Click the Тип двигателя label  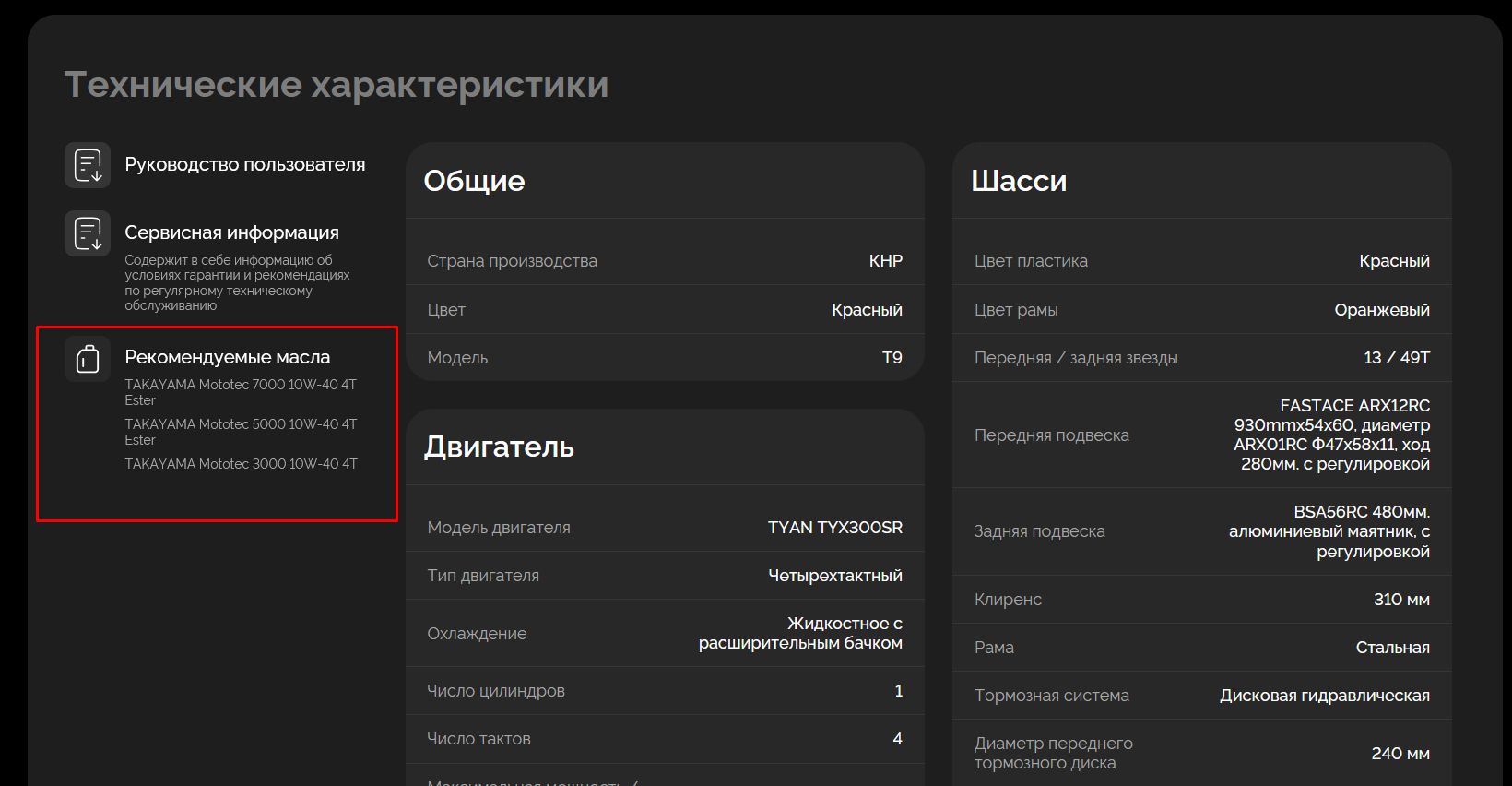(x=483, y=576)
